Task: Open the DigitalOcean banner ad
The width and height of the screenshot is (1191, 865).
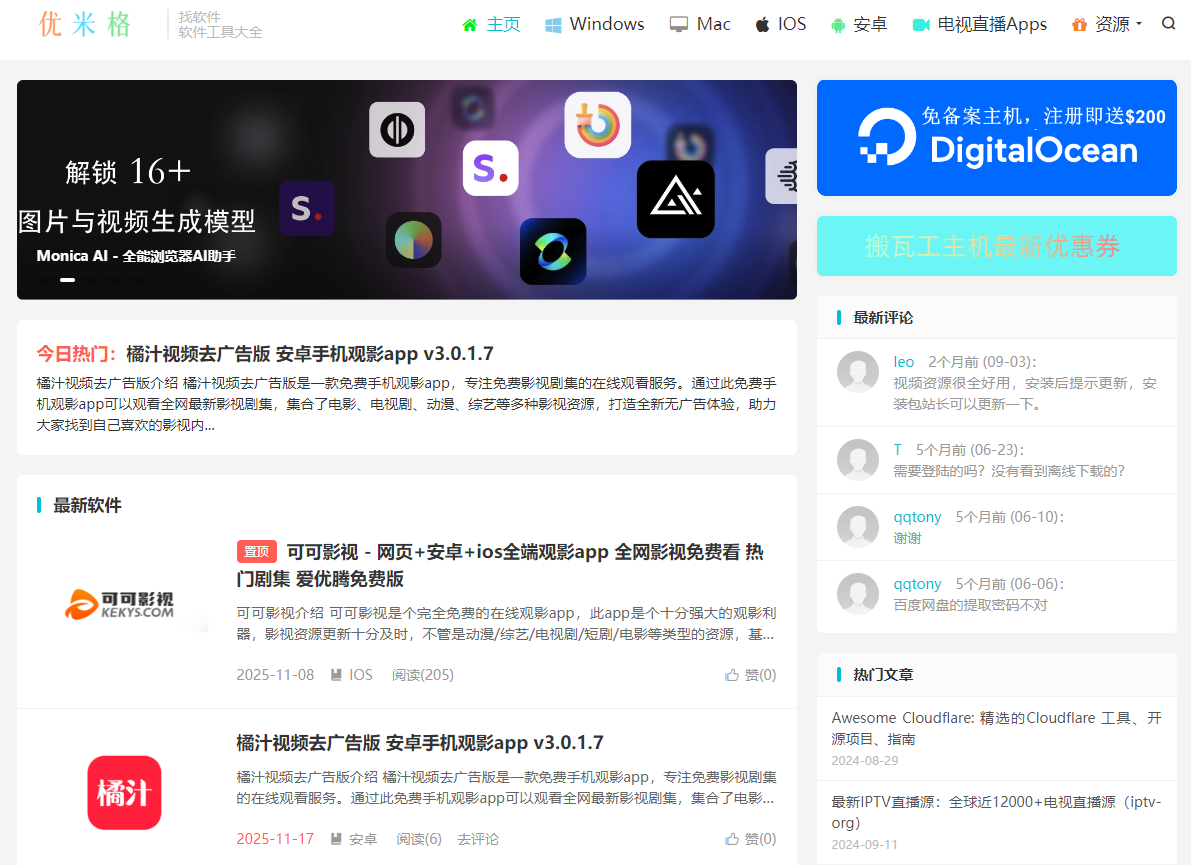Action: (x=996, y=138)
